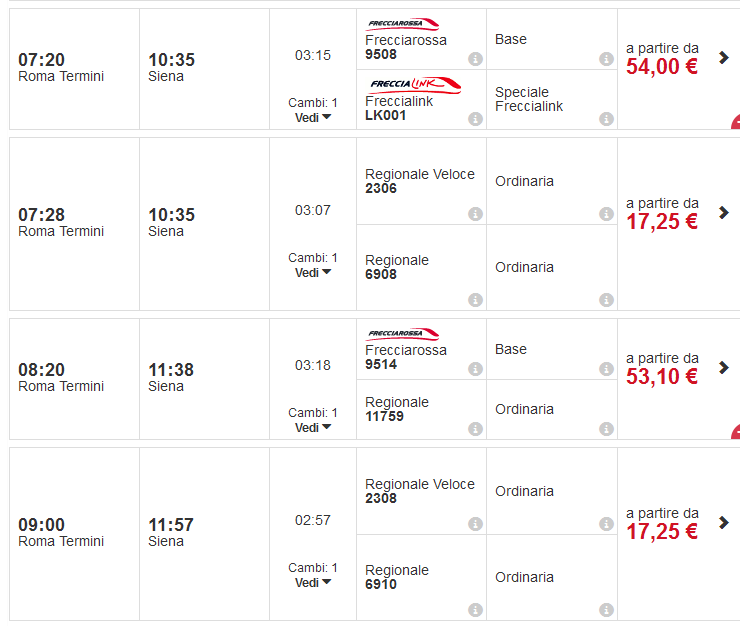Viewport: 740px width, 626px height.
Task: Select the 54,00 € fare arrow
Action: point(724,58)
